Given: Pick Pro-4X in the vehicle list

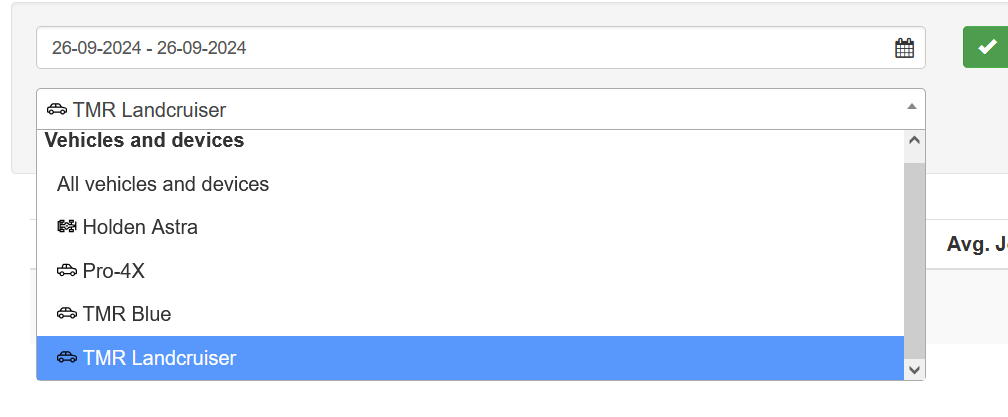Looking at the screenshot, I should [x=471, y=271].
